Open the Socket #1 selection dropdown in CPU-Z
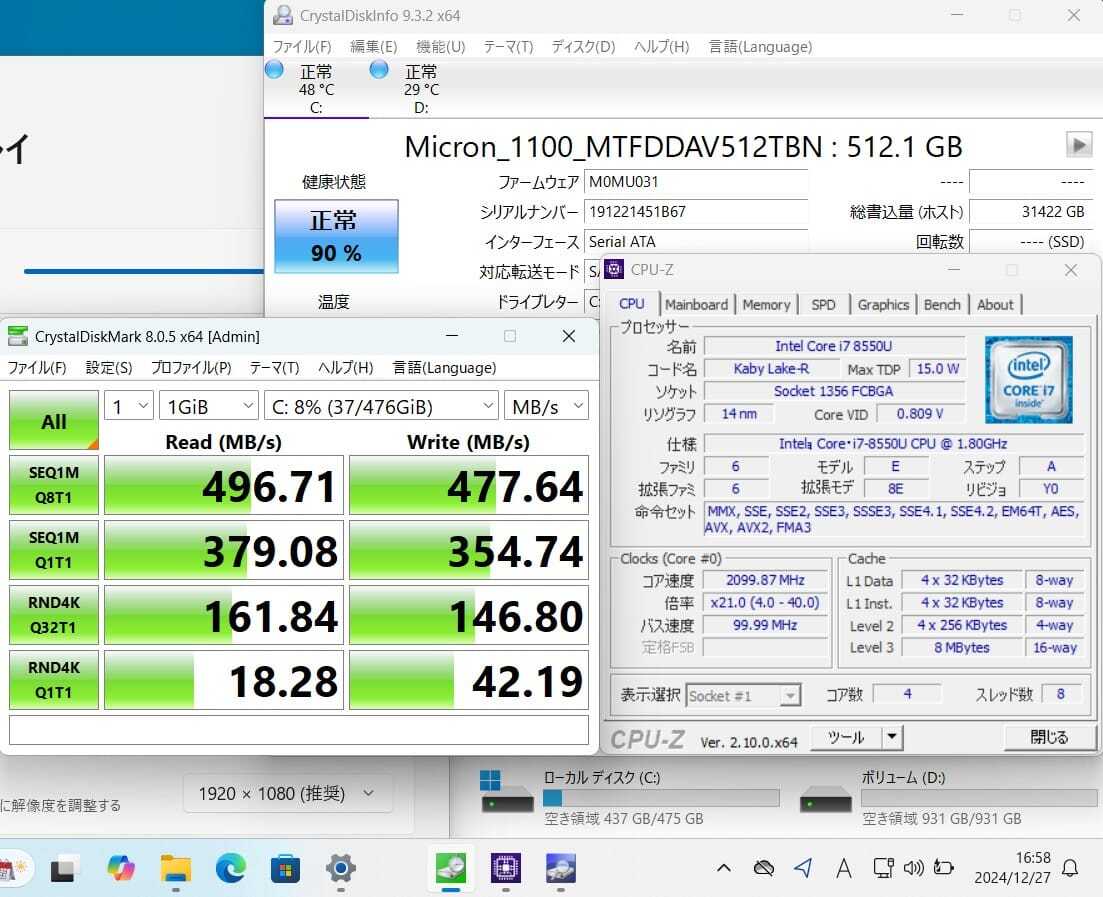This screenshot has height=897, width=1103. click(743, 696)
